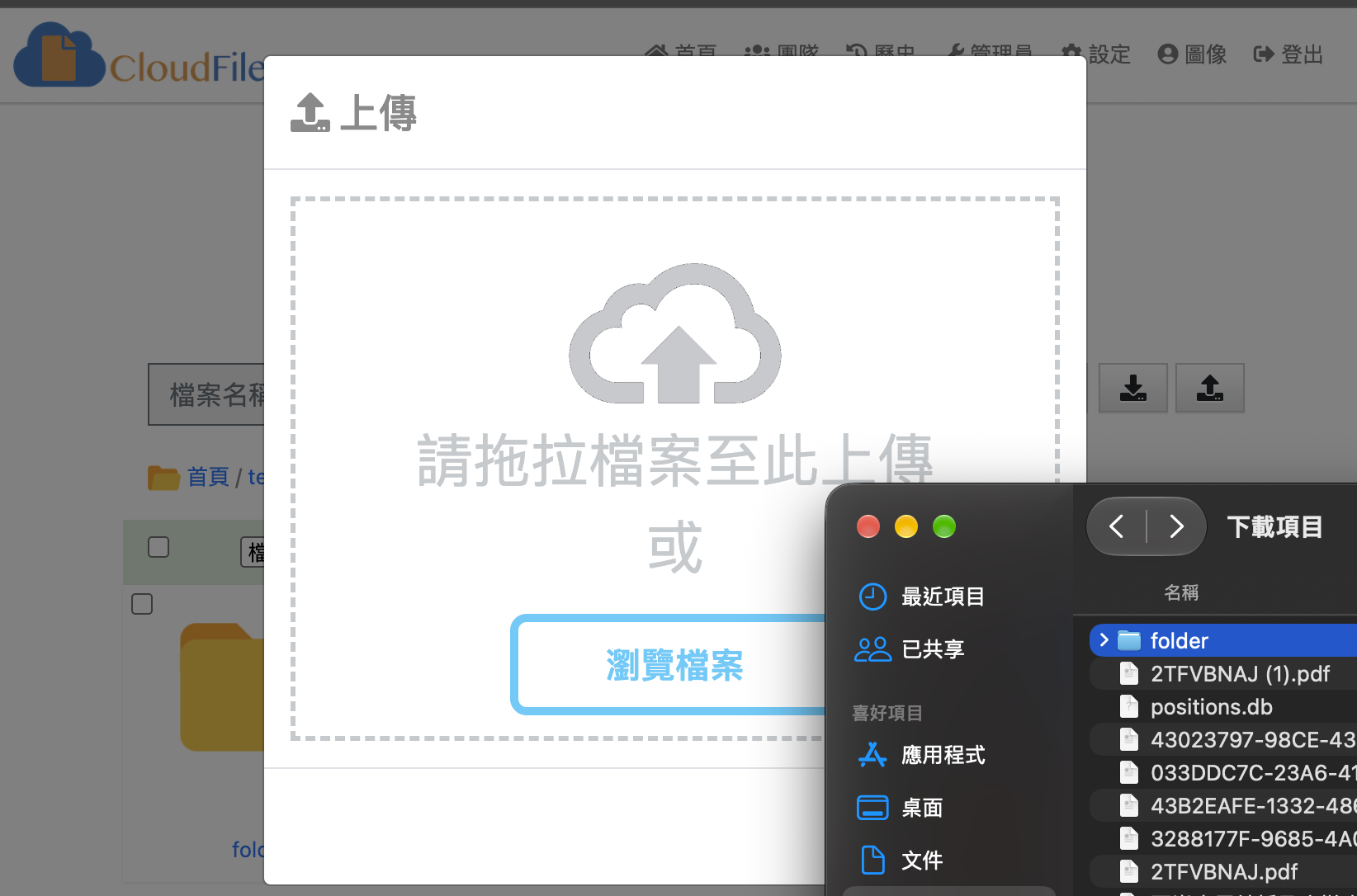Click the 瀏覽檔案 browse files button
This screenshot has height=896, width=1357.
(668, 664)
